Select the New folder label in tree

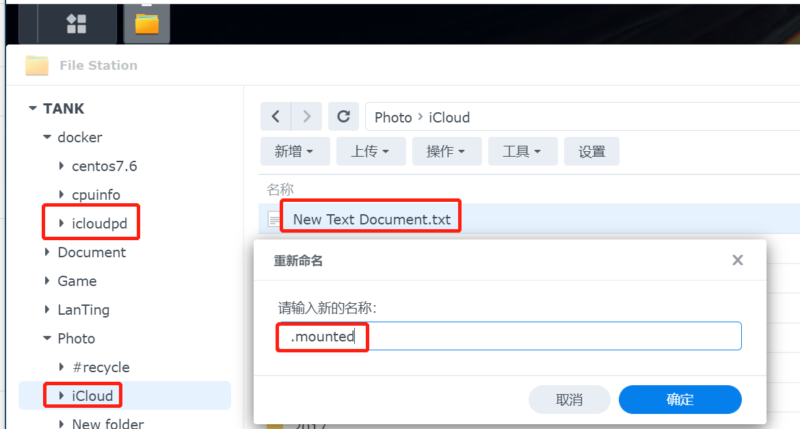tap(108, 423)
